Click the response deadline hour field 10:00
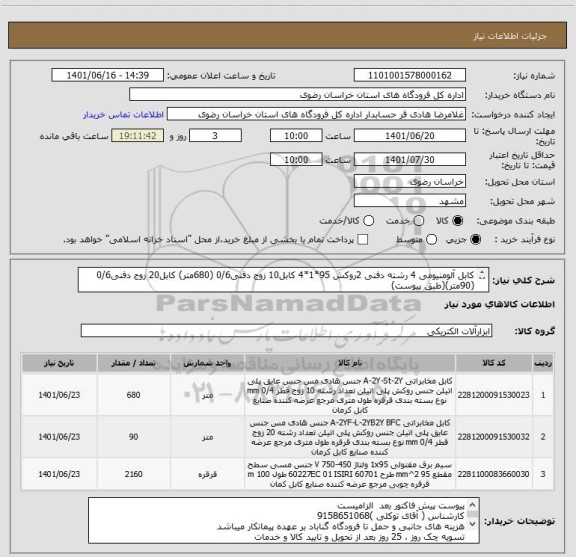 296,136
